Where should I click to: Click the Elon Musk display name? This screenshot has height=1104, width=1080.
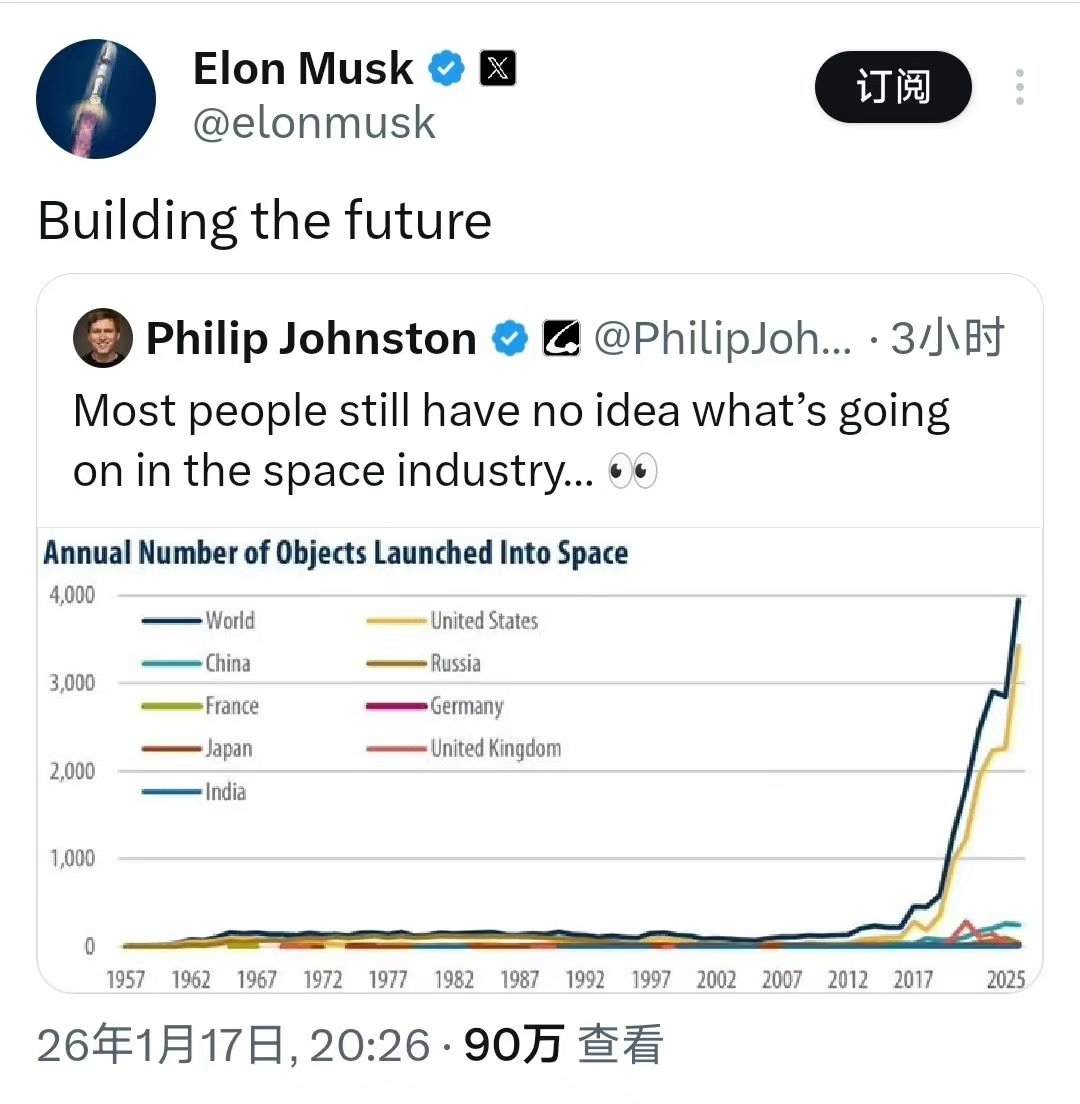(302, 69)
